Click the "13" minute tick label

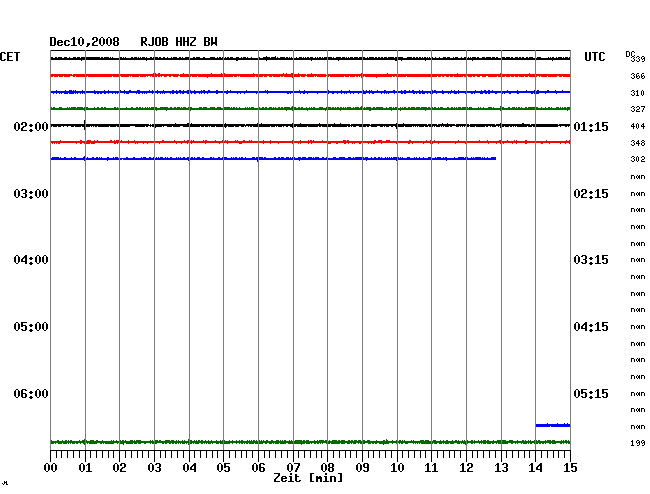tap(501, 468)
